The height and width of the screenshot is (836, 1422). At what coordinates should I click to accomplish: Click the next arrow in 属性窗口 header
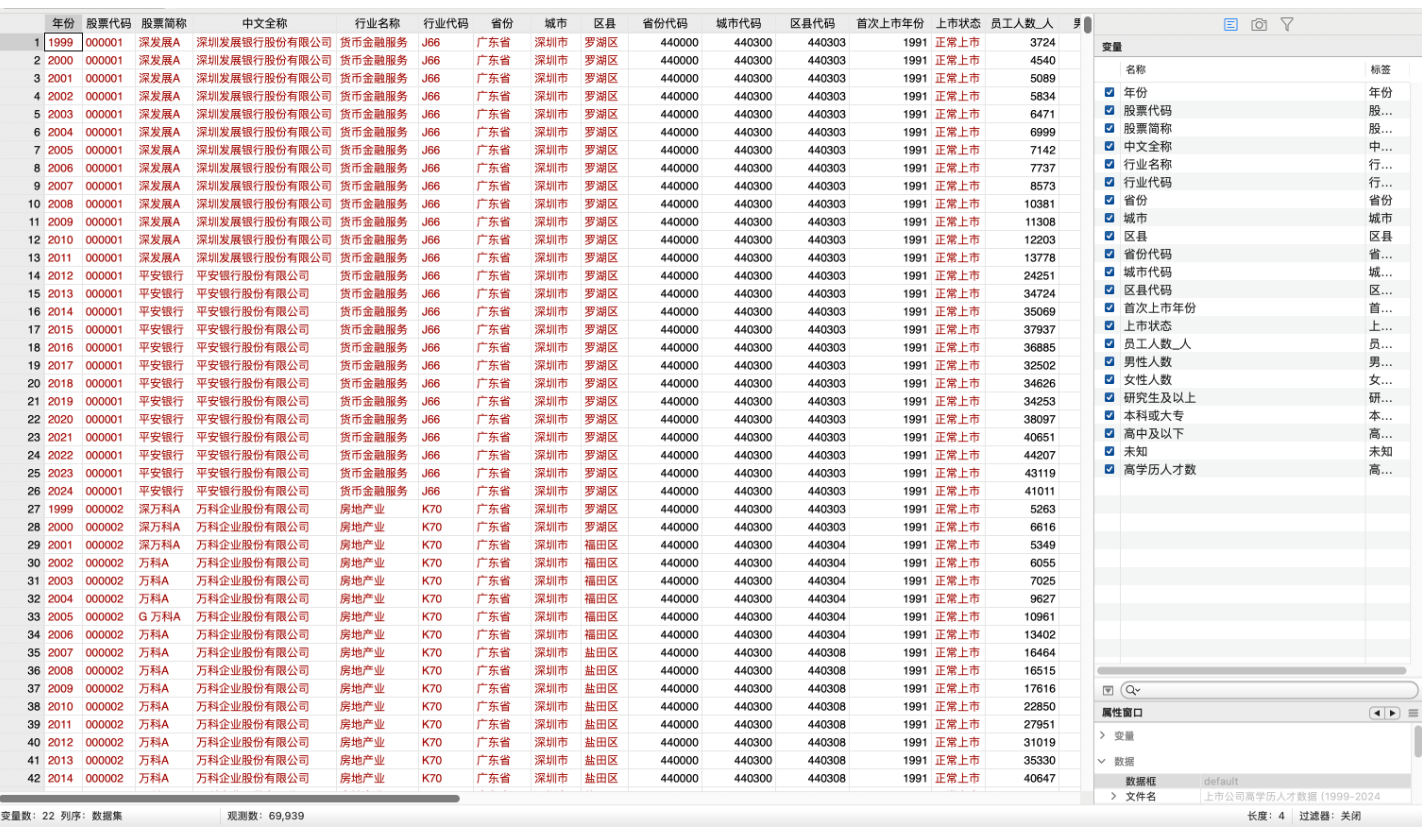(1392, 713)
